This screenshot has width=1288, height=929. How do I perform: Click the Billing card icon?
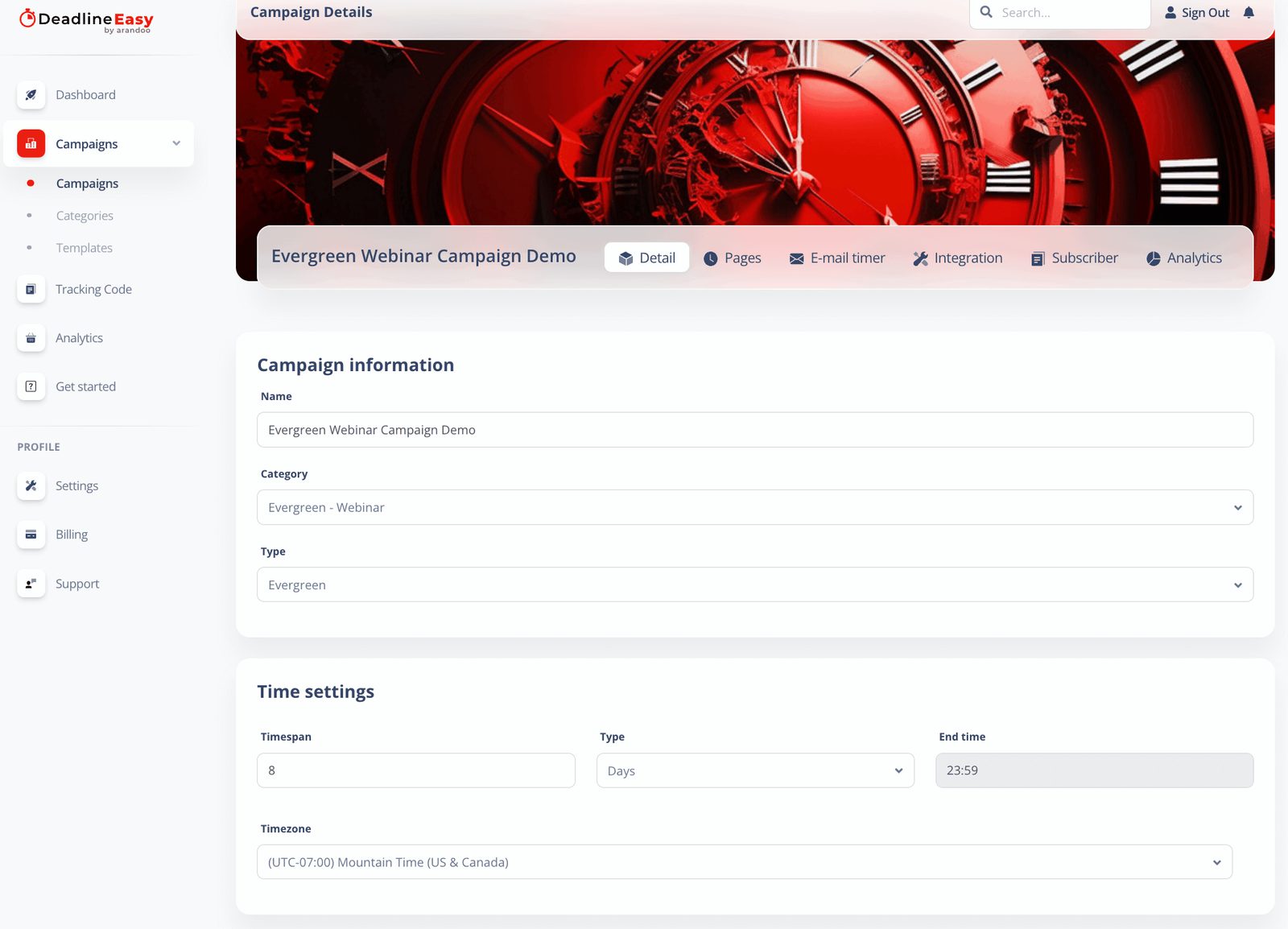(x=31, y=535)
